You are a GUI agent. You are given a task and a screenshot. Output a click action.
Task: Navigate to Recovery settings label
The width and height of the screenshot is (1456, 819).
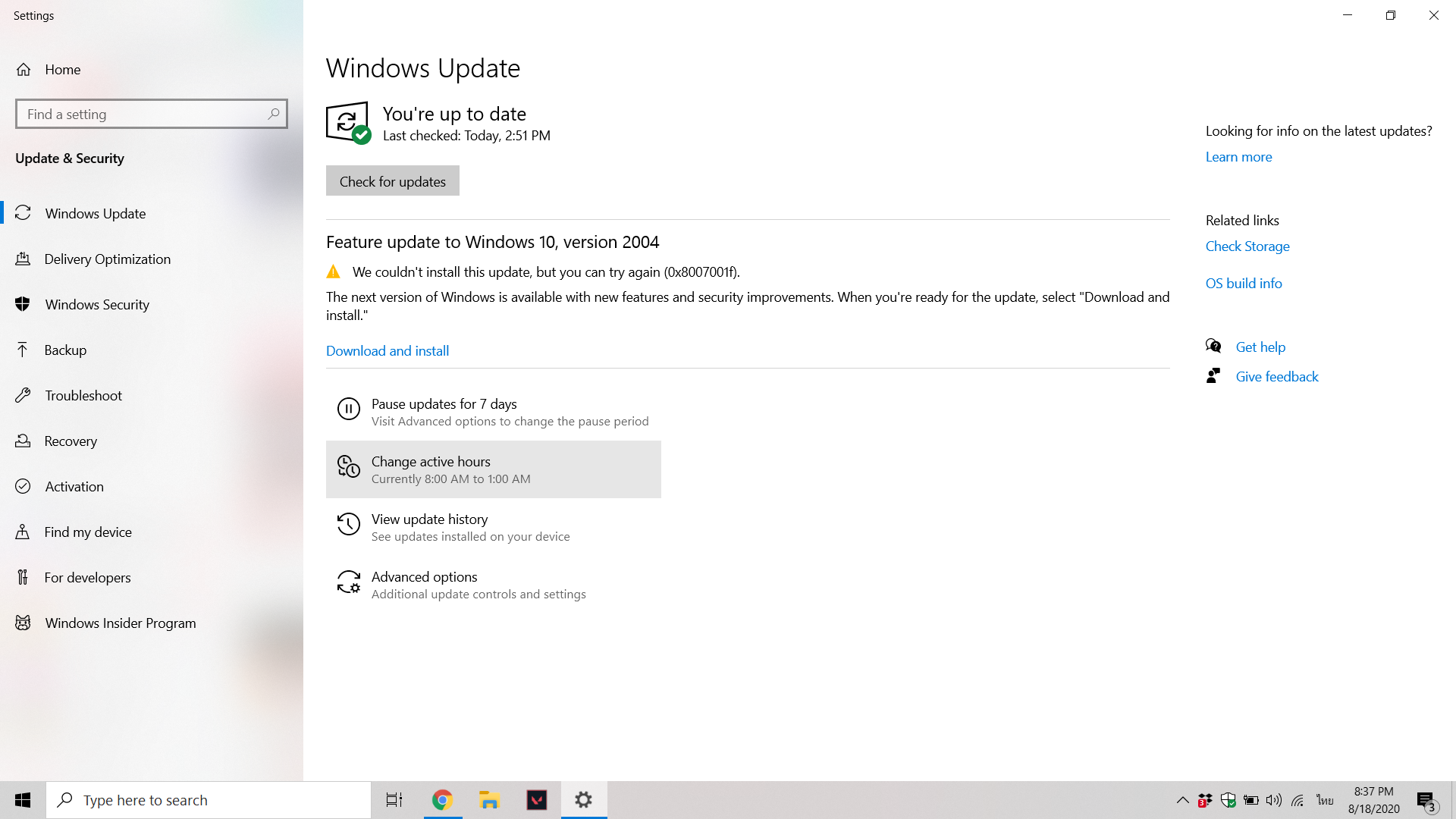[71, 441]
